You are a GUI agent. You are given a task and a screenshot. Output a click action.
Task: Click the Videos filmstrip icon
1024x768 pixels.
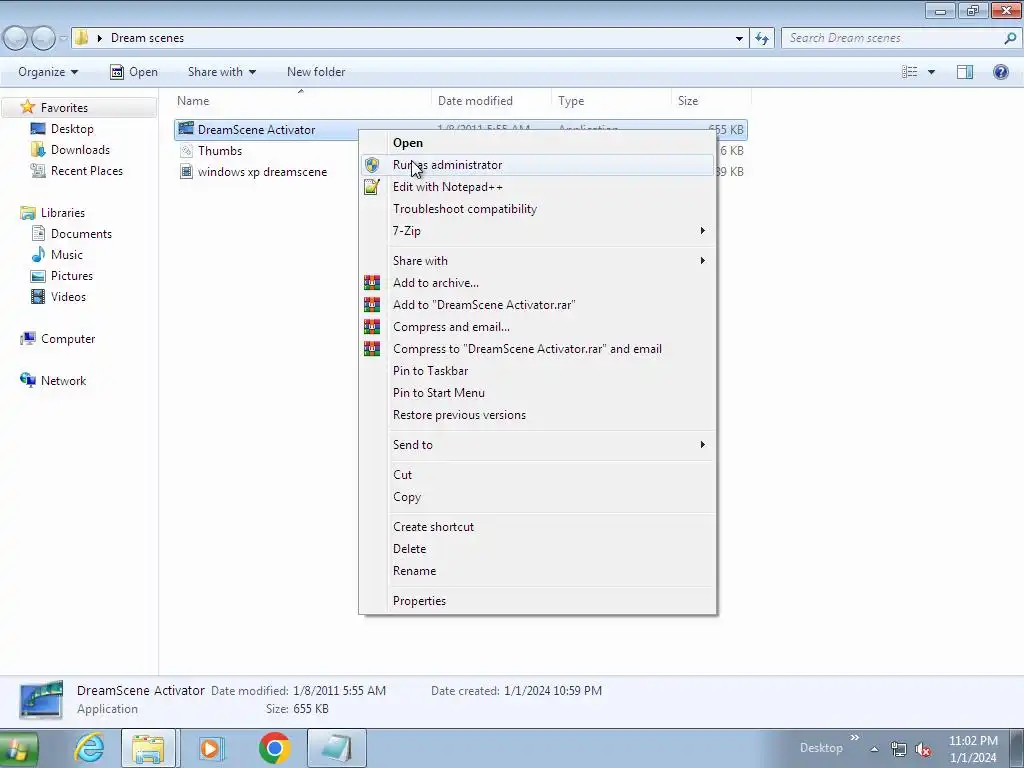(38, 296)
